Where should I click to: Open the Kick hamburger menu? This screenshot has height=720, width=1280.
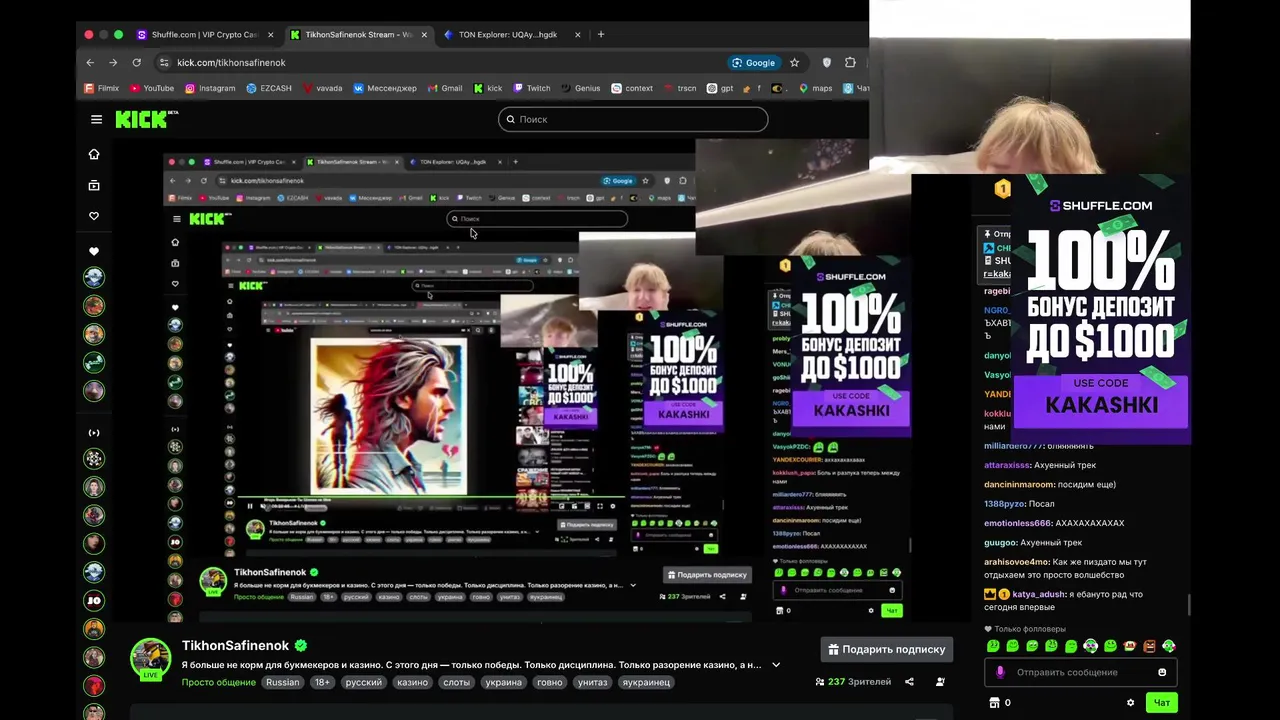pos(96,119)
